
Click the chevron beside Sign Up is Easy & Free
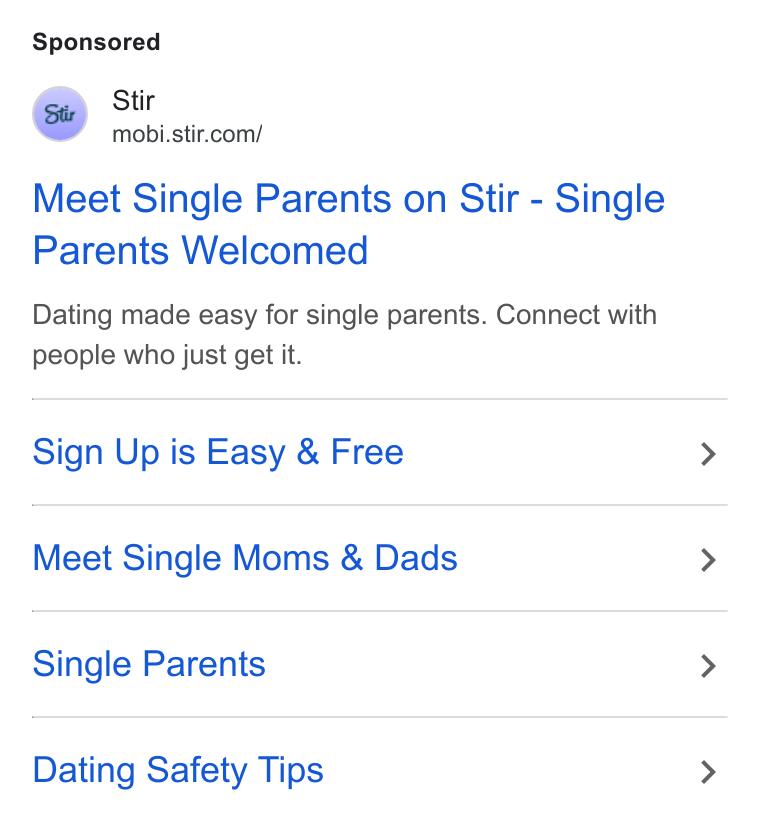tap(708, 454)
